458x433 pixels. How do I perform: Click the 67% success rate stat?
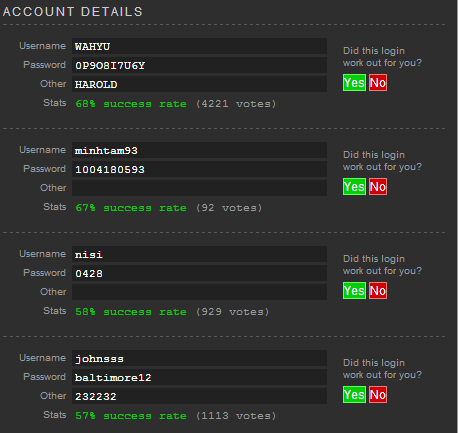tap(131, 208)
